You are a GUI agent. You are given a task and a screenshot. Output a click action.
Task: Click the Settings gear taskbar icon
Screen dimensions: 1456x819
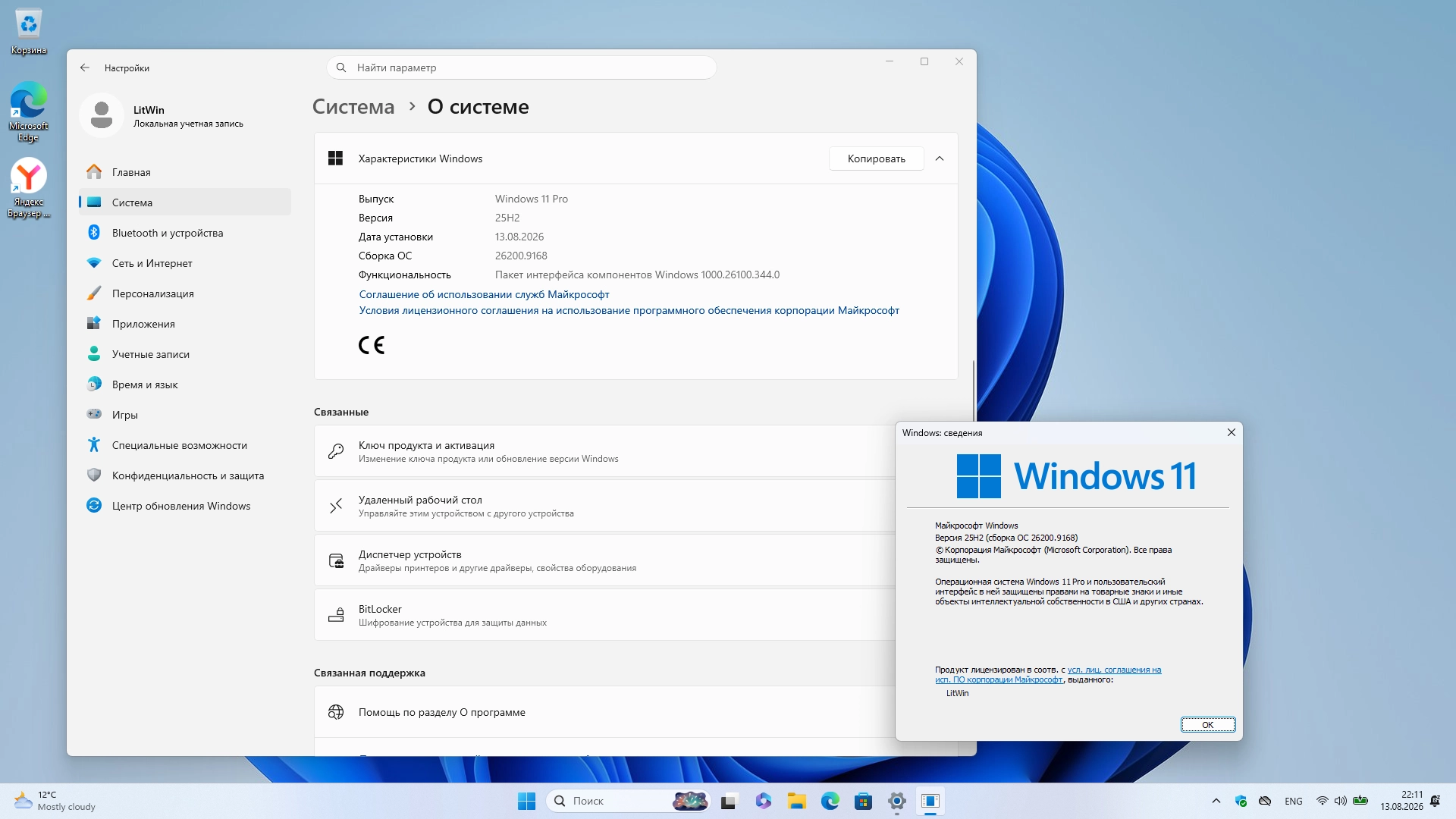coord(897,801)
